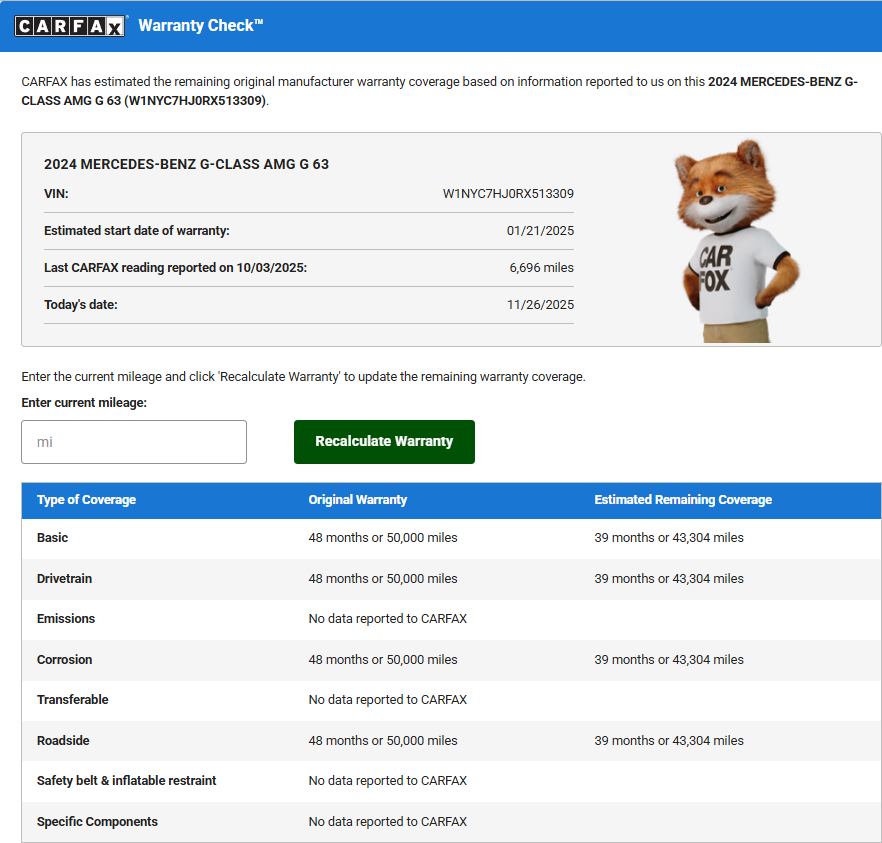This screenshot has height=843, width=882.
Task: Click the Roadside coverage row label
Action: [x=64, y=741]
